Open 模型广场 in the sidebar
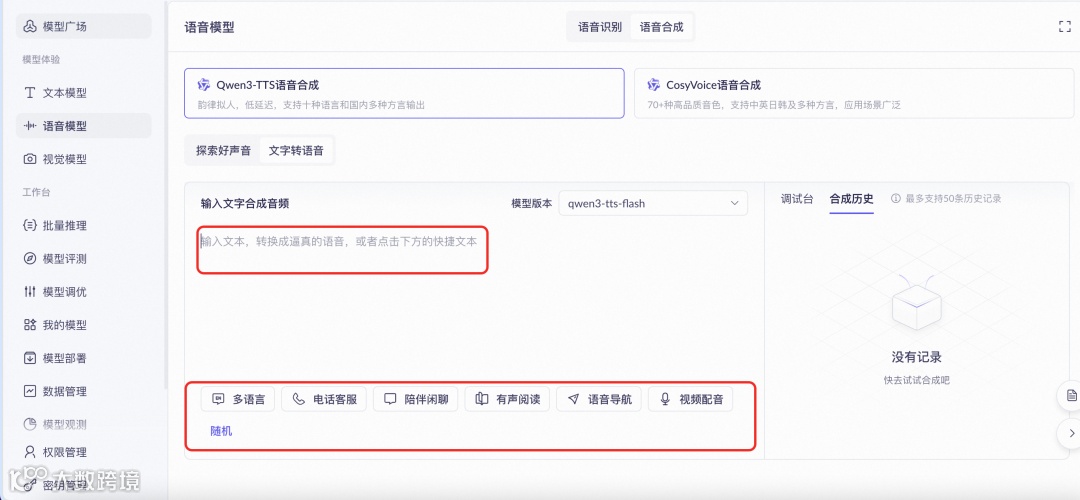The width and height of the screenshot is (1080, 500). (83, 26)
